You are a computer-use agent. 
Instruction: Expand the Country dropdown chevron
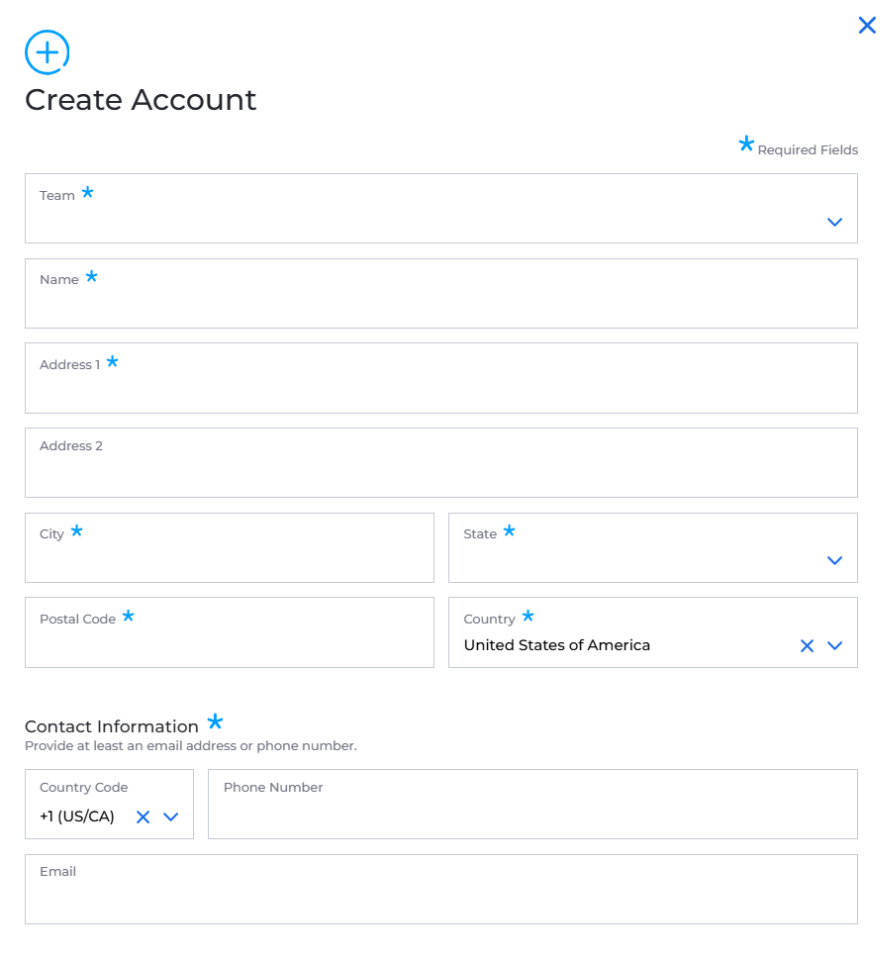click(834, 646)
